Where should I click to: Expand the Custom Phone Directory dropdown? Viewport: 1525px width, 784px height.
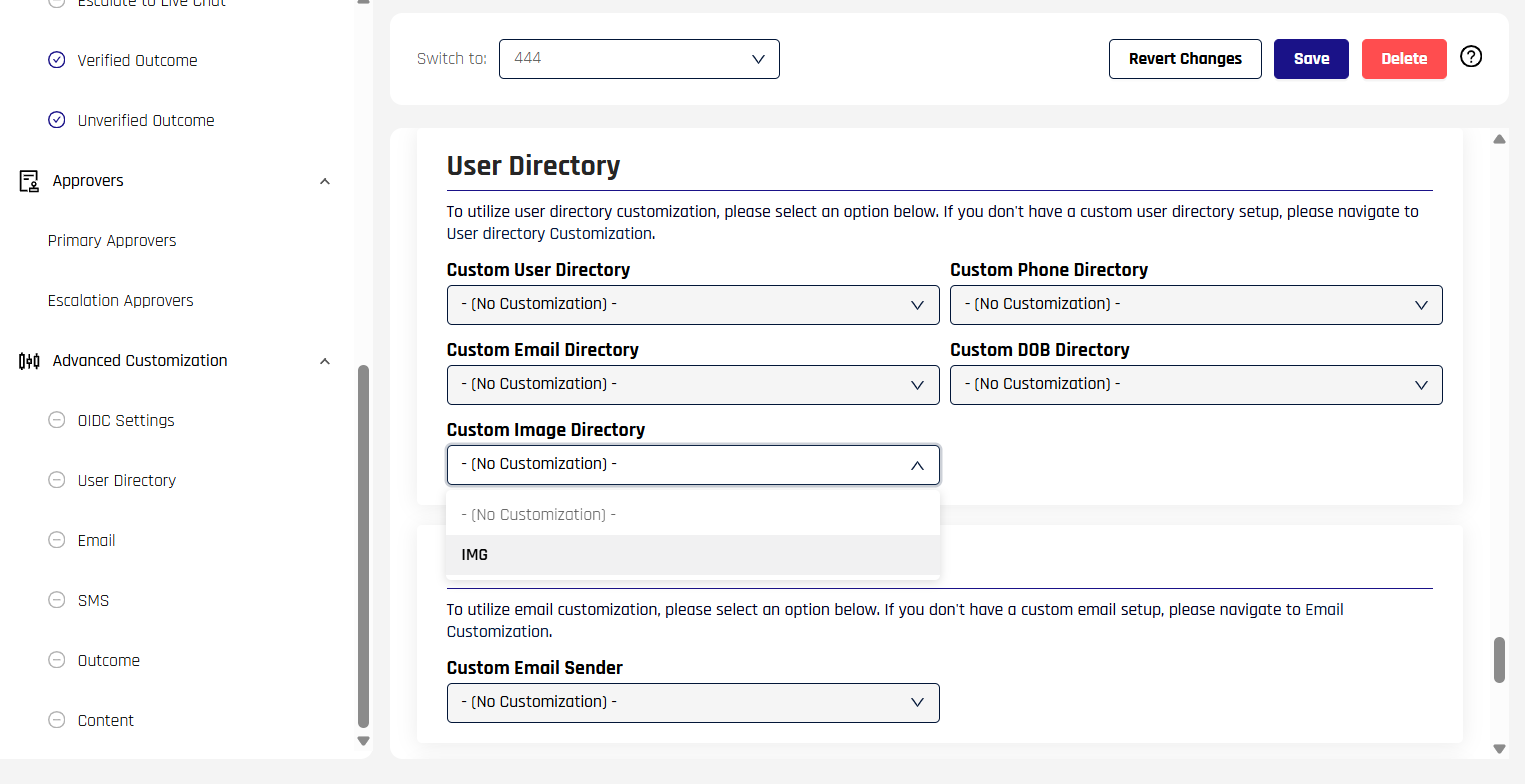[1195, 305]
